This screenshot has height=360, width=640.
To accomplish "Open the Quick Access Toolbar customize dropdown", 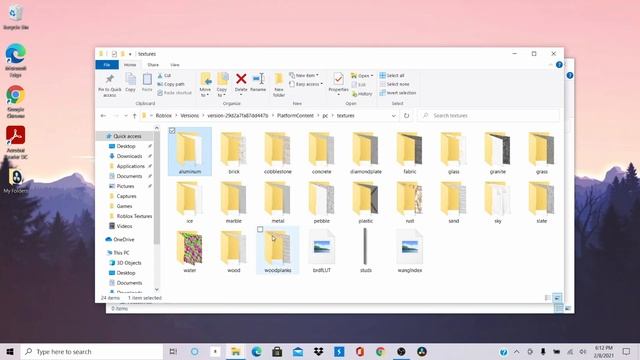I will 130,54.
